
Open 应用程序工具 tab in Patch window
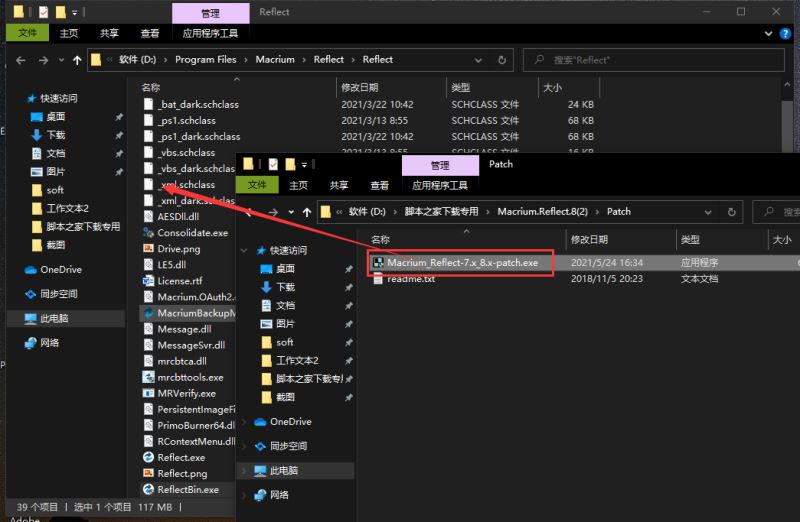tap(440, 185)
